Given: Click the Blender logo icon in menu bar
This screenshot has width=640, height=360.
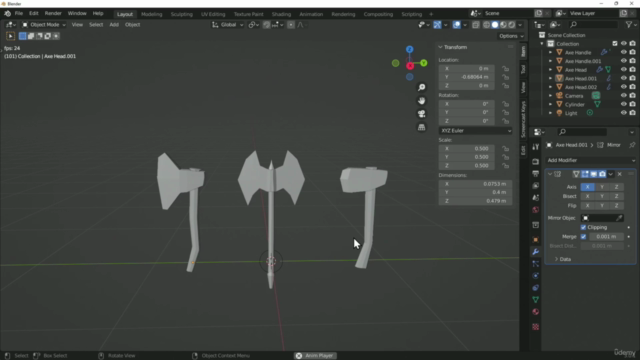Looking at the screenshot, I should (7, 13).
